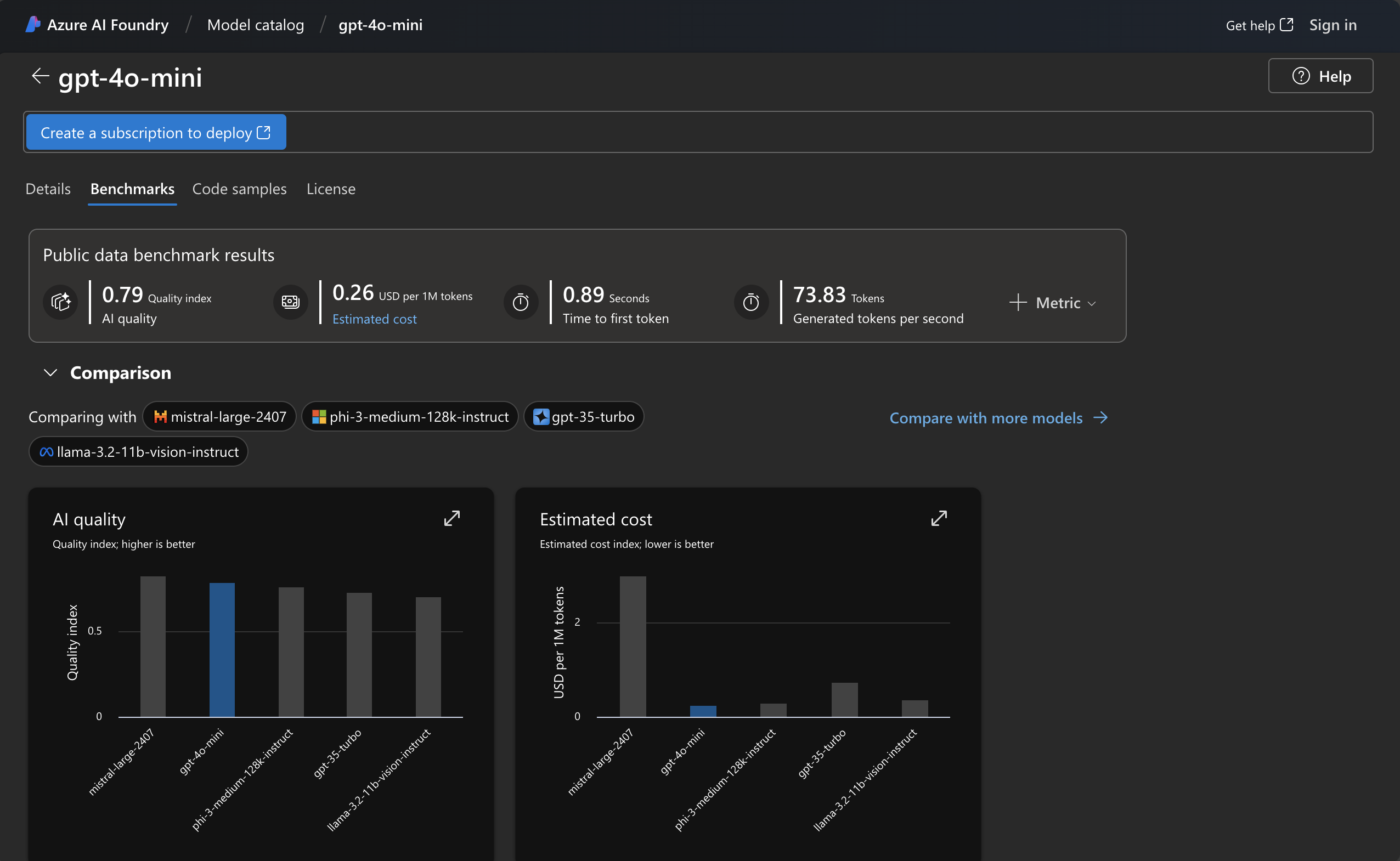Click the external link icon beside Get help
The width and height of the screenshot is (1400, 861).
pos(1286,25)
